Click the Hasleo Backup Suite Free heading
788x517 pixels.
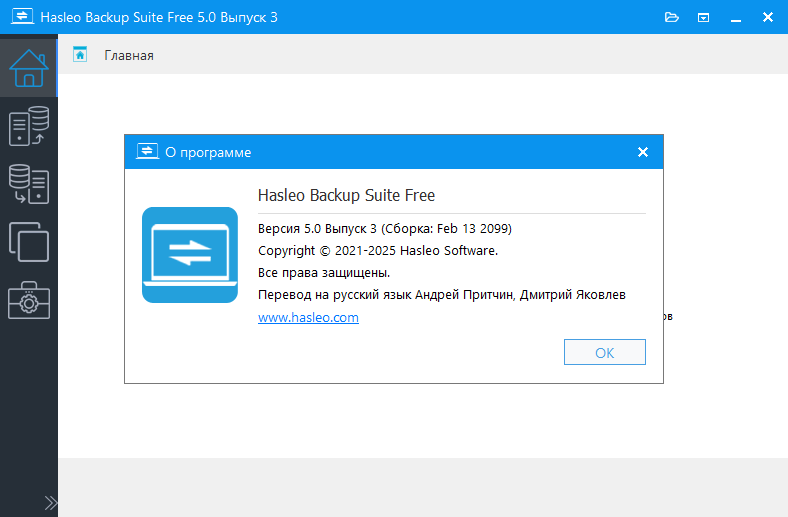pyautogui.click(x=346, y=195)
